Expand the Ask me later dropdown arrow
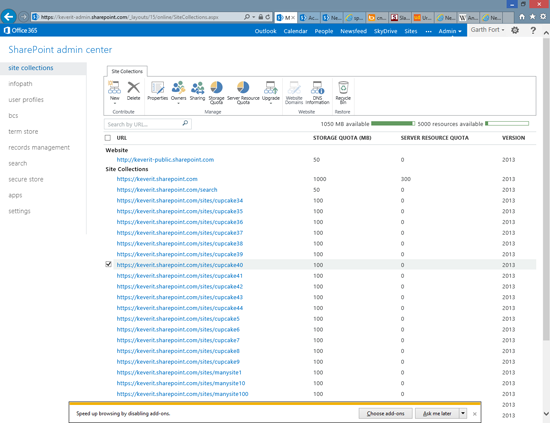Viewport: 550px width, 423px height. coord(463,414)
